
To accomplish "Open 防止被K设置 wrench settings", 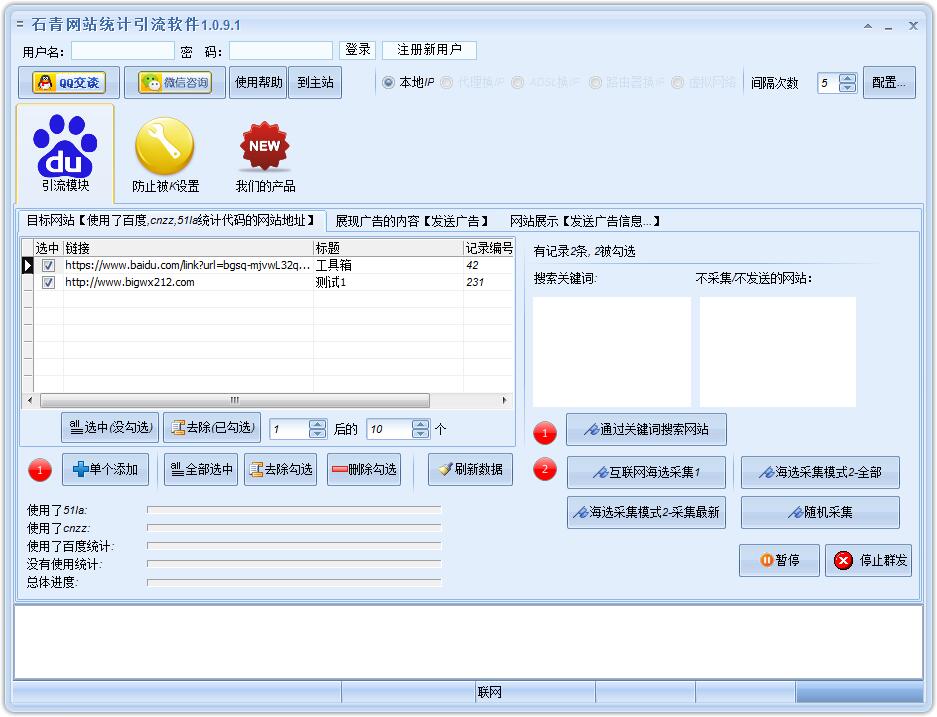I will (x=165, y=153).
